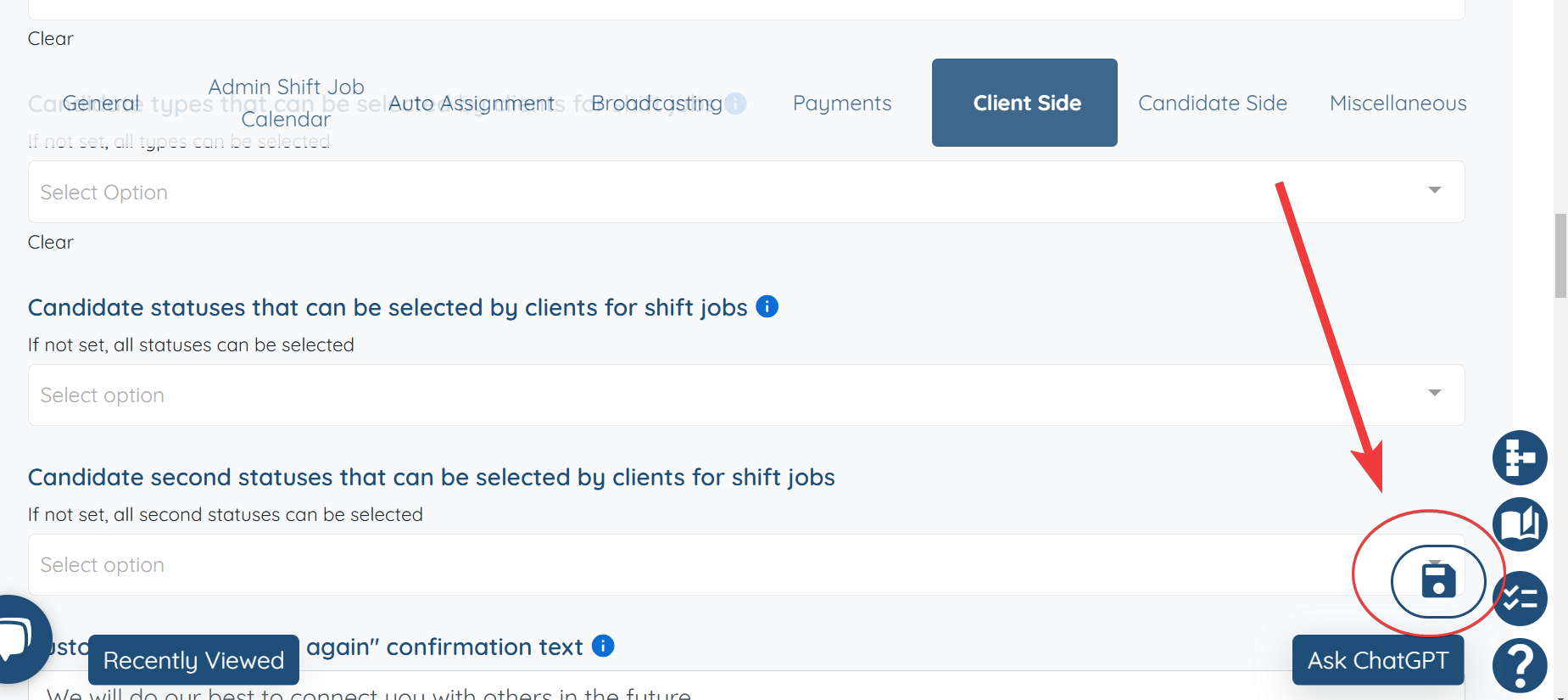Click the hierarchy tree structure icon
This screenshot has height=700, width=1568.
(x=1520, y=458)
